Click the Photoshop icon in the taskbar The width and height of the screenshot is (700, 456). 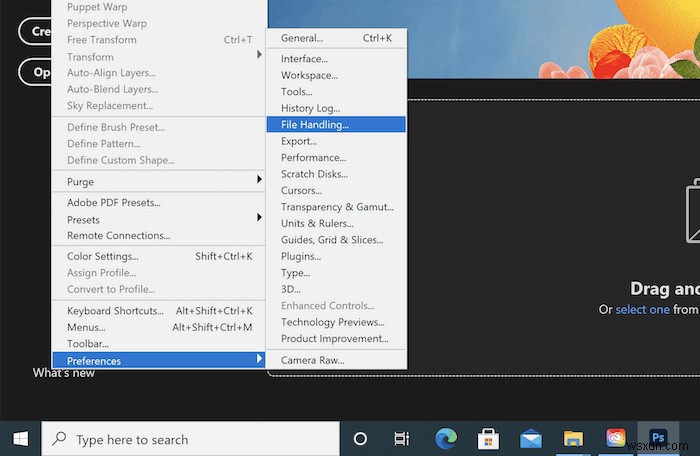pos(658,439)
